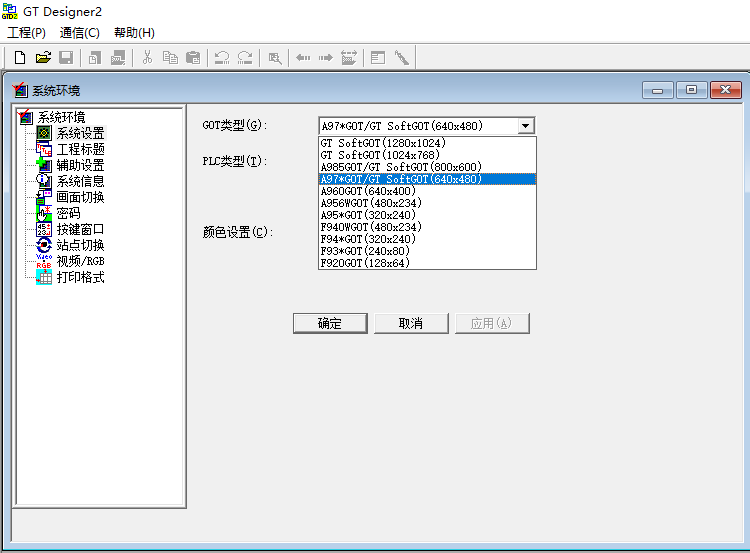
Task: Click the preview magnifier toolbar icon
Action: point(275,58)
